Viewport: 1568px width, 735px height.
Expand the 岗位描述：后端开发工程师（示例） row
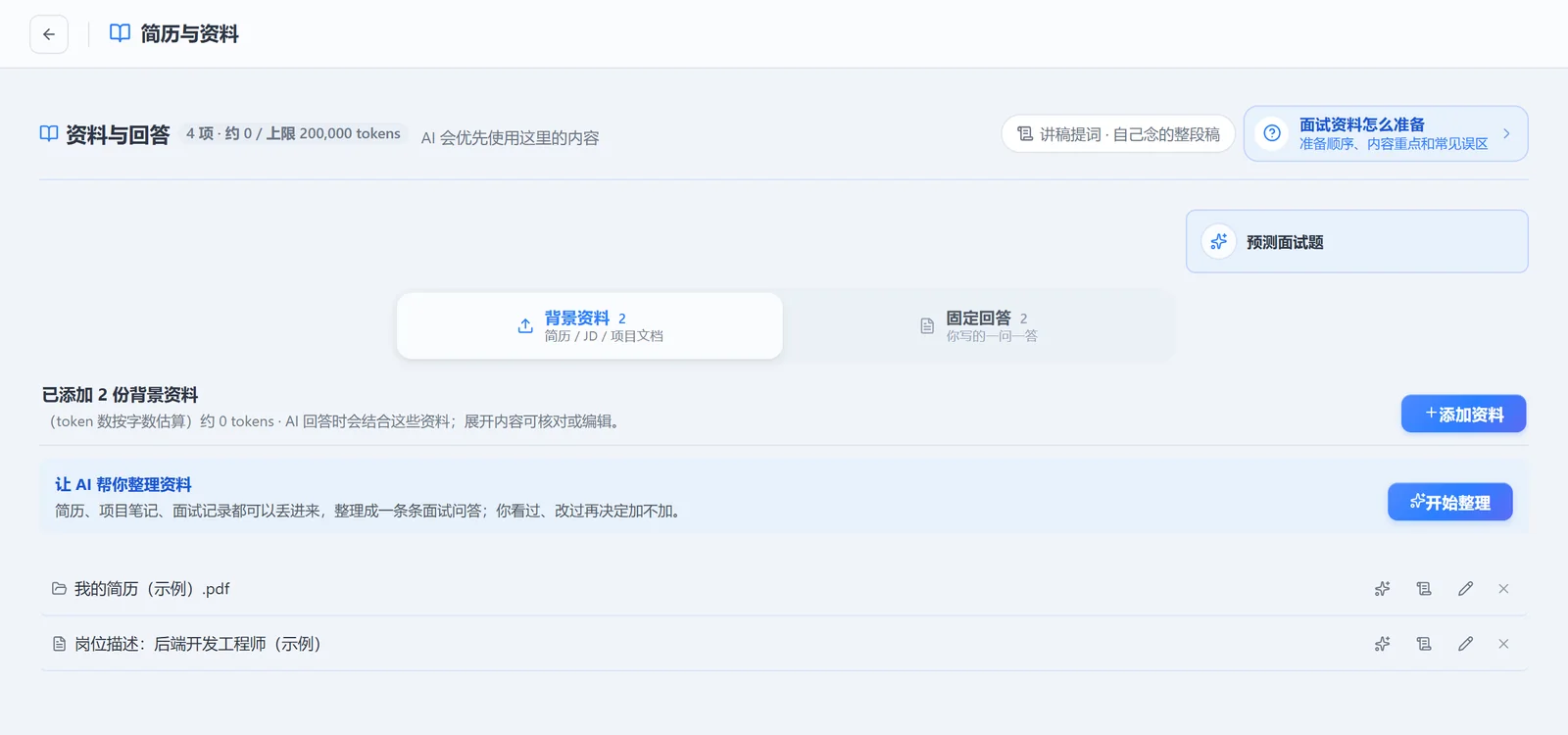point(783,644)
